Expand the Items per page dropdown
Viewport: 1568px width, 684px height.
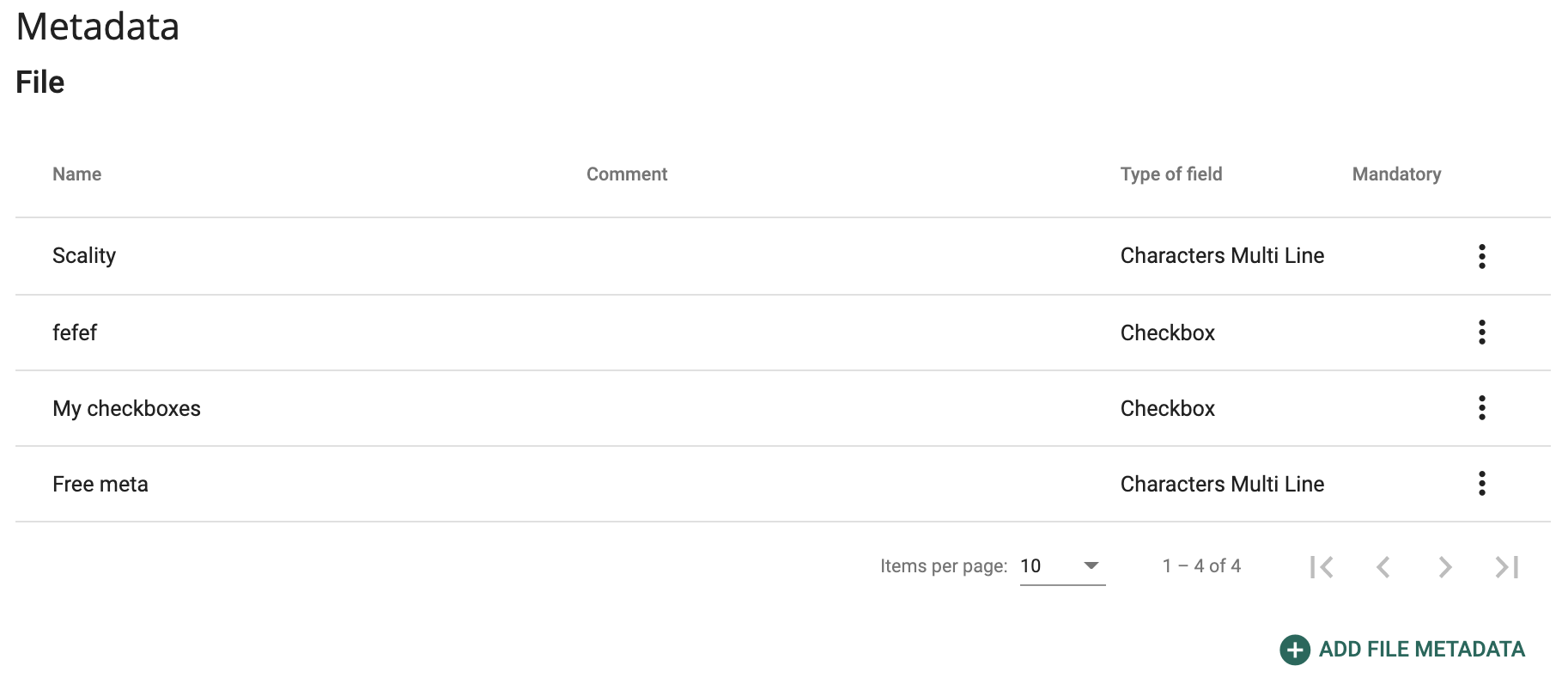coord(1062,566)
